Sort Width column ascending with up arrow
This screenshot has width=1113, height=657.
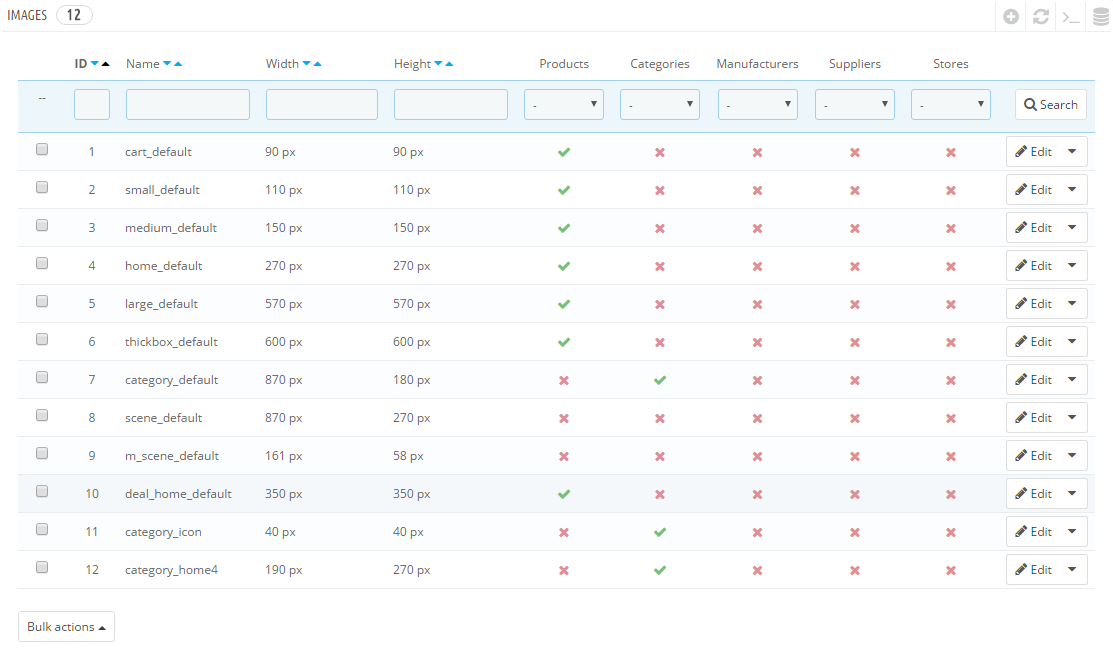tap(318, 64)
